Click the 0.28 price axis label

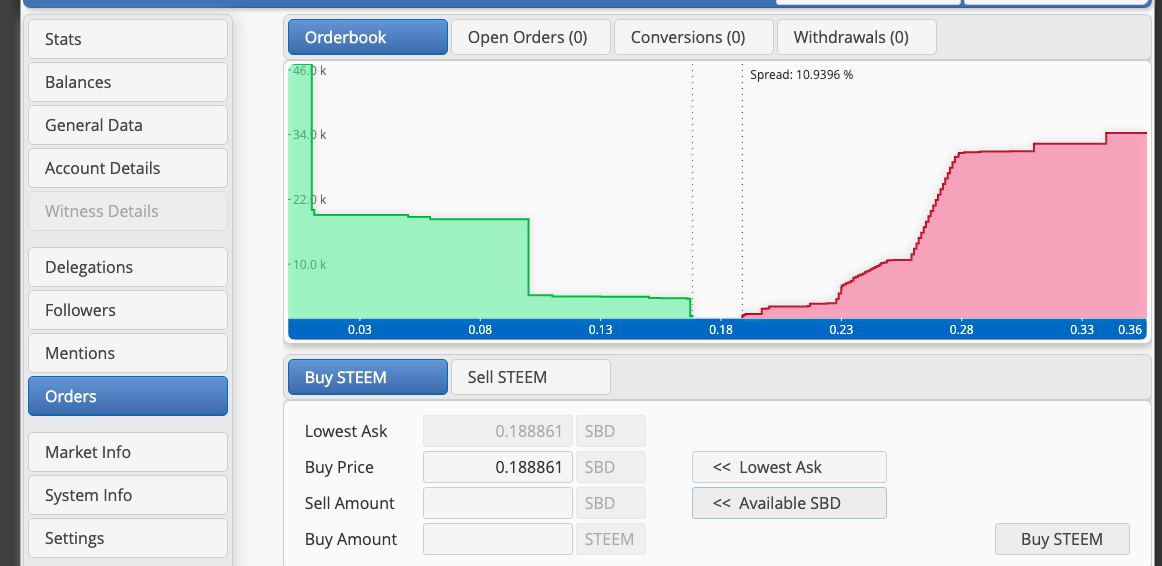coord(961,330)
